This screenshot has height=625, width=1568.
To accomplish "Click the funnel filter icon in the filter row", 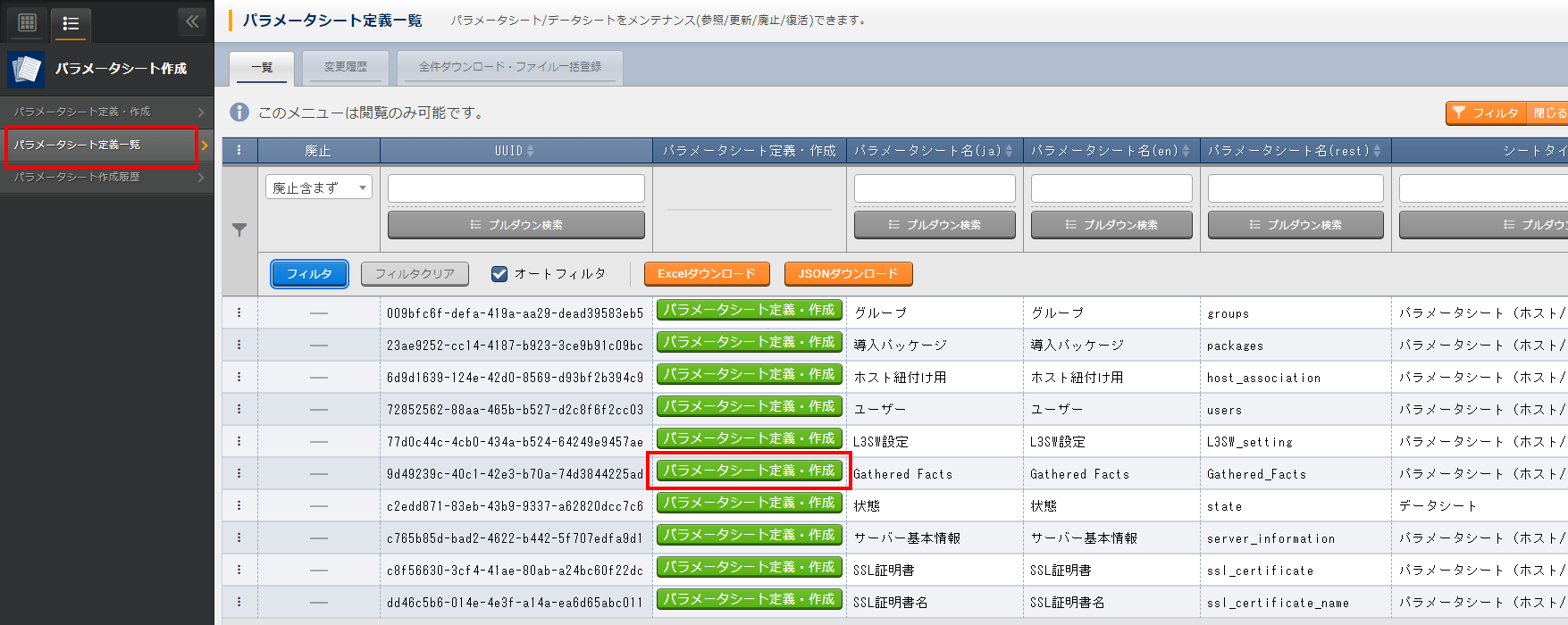I will pyautogui.click(x=239, y=229).
